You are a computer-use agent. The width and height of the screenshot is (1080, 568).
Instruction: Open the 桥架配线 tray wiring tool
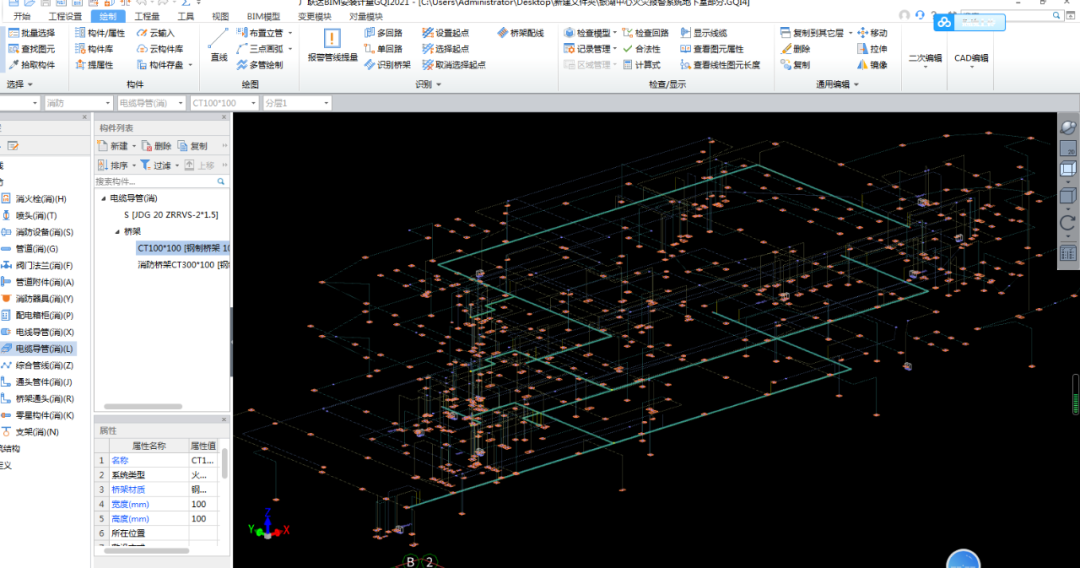click(521, 32)
